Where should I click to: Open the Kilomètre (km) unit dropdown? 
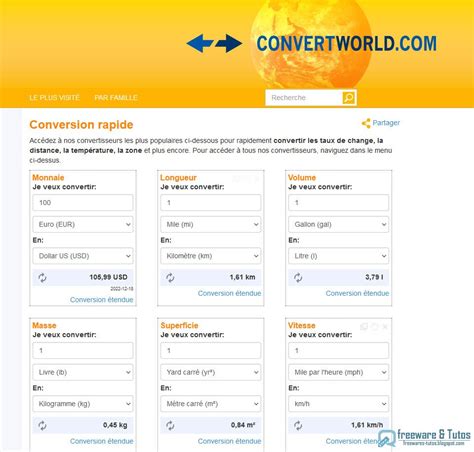pyautogui.click(x=211, y=256)
